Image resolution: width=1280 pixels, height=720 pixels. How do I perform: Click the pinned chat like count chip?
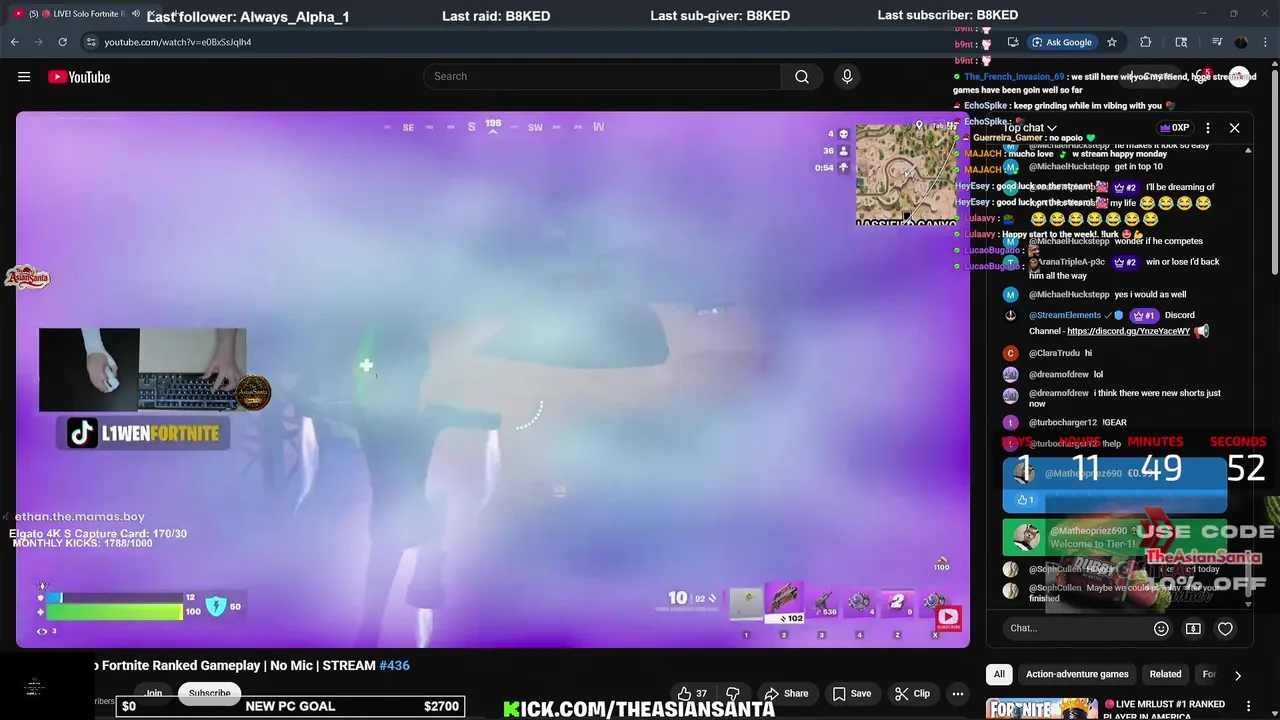(x=1025, y=500)
